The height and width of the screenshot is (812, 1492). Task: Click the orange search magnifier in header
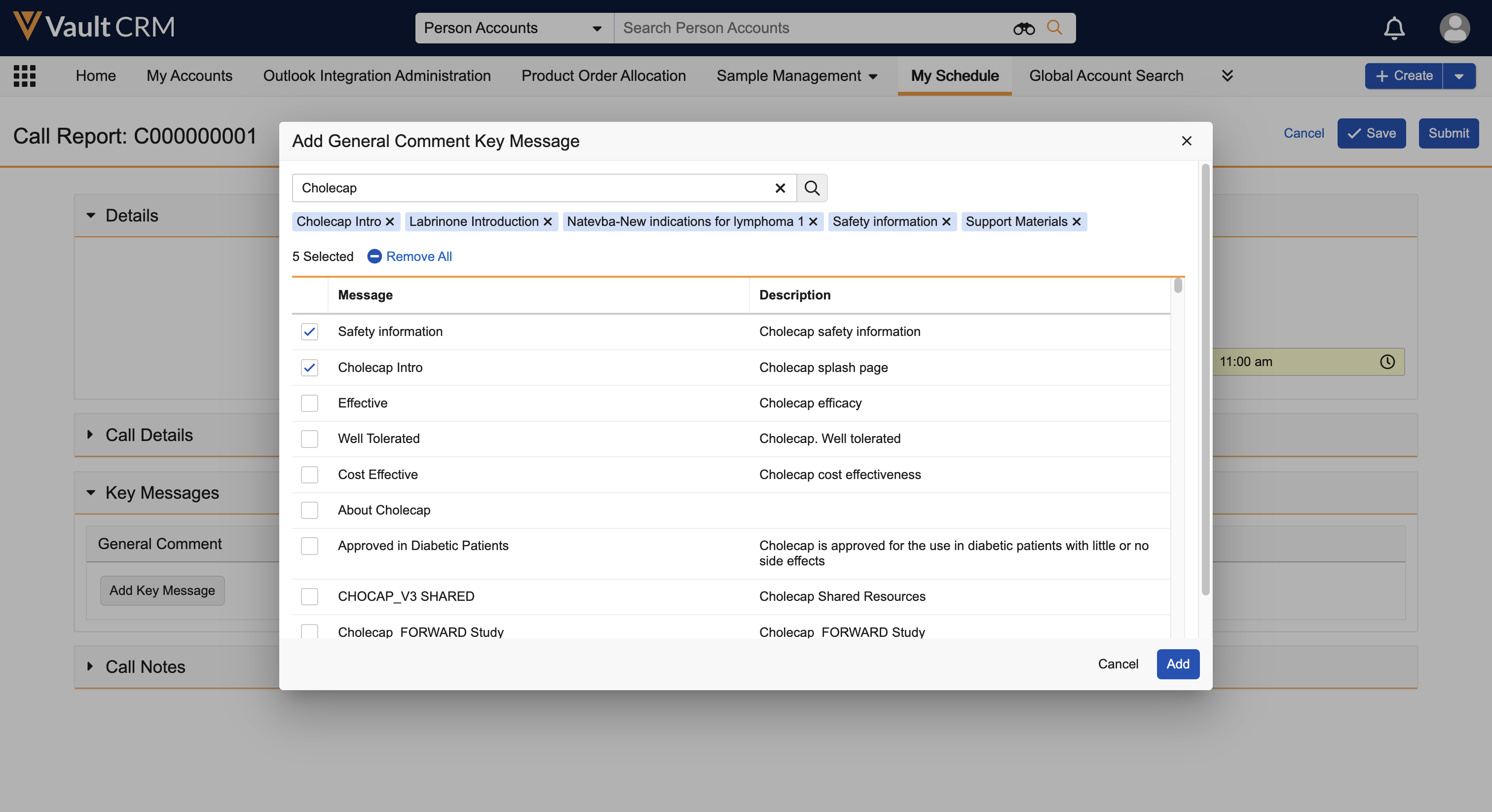(1055, 28)
